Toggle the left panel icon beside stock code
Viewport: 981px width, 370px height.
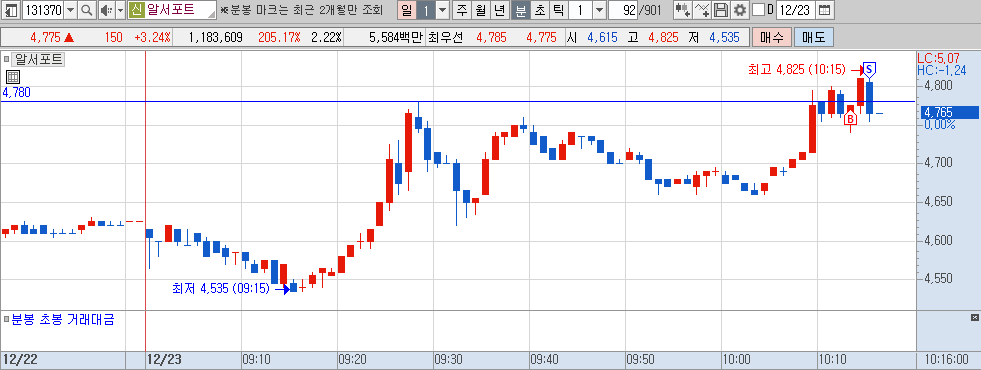(x=11, y=10)
